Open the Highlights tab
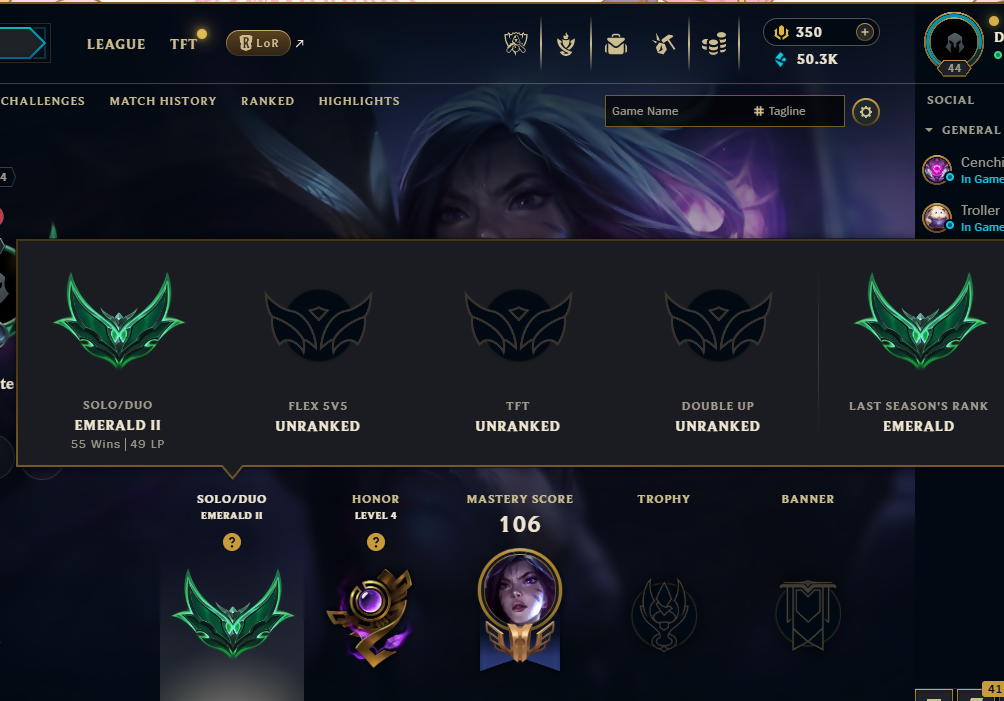Viewport: 1004px width, 701px height. click(359, 101)
